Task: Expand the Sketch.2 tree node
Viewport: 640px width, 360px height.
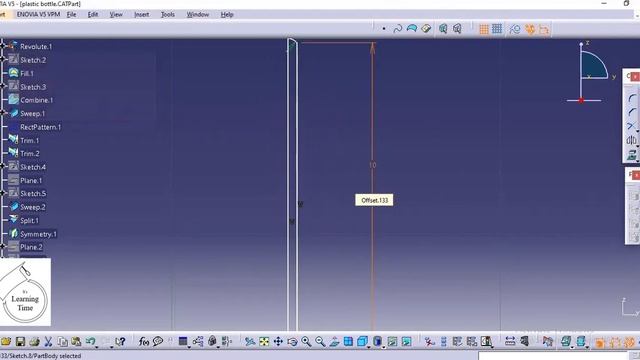Action: [3, 60]
